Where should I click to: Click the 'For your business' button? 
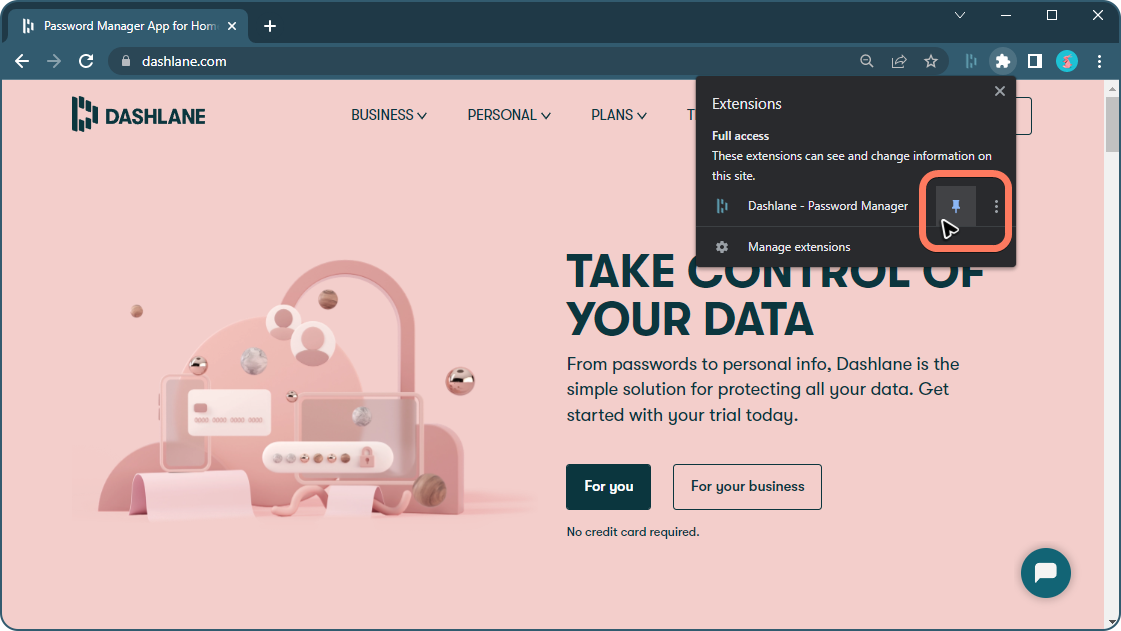point(747,487)
